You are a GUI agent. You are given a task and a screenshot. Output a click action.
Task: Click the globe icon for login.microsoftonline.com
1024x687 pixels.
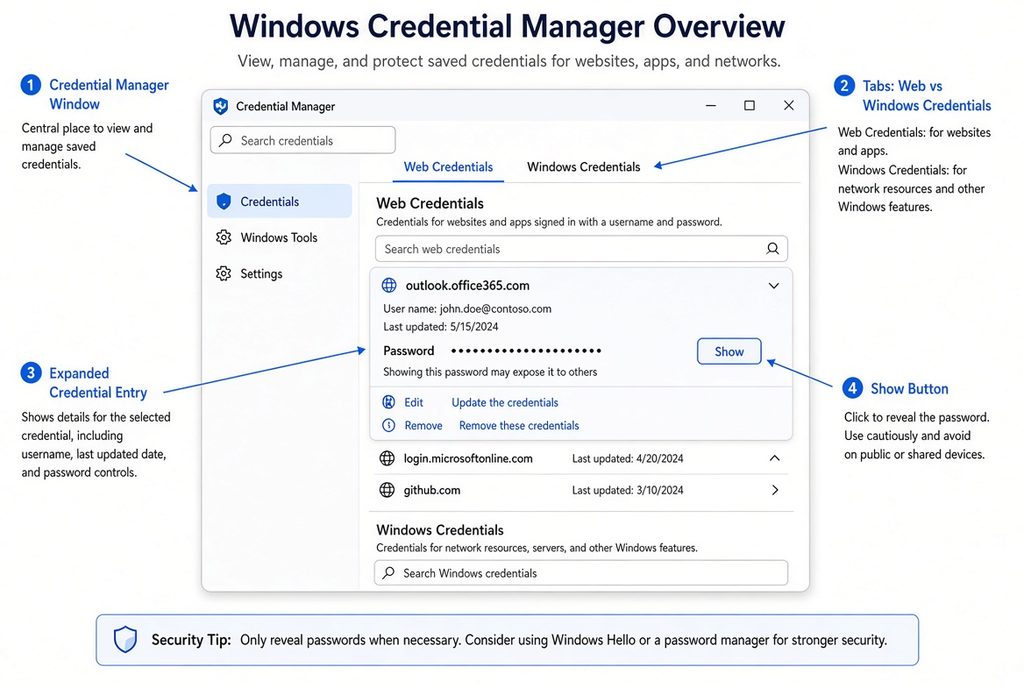pos(387,458)
